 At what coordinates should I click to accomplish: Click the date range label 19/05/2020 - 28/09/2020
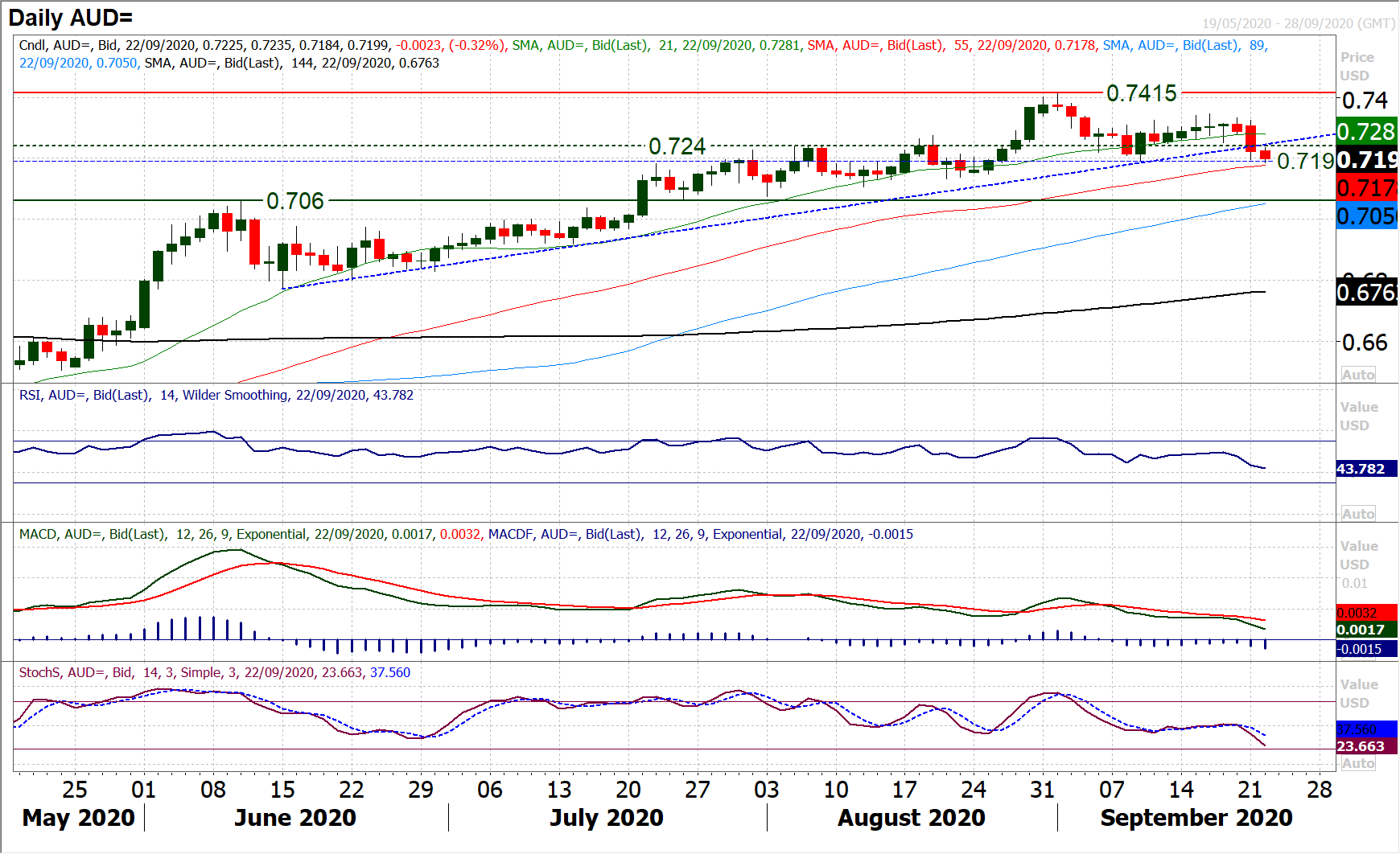1299,23
